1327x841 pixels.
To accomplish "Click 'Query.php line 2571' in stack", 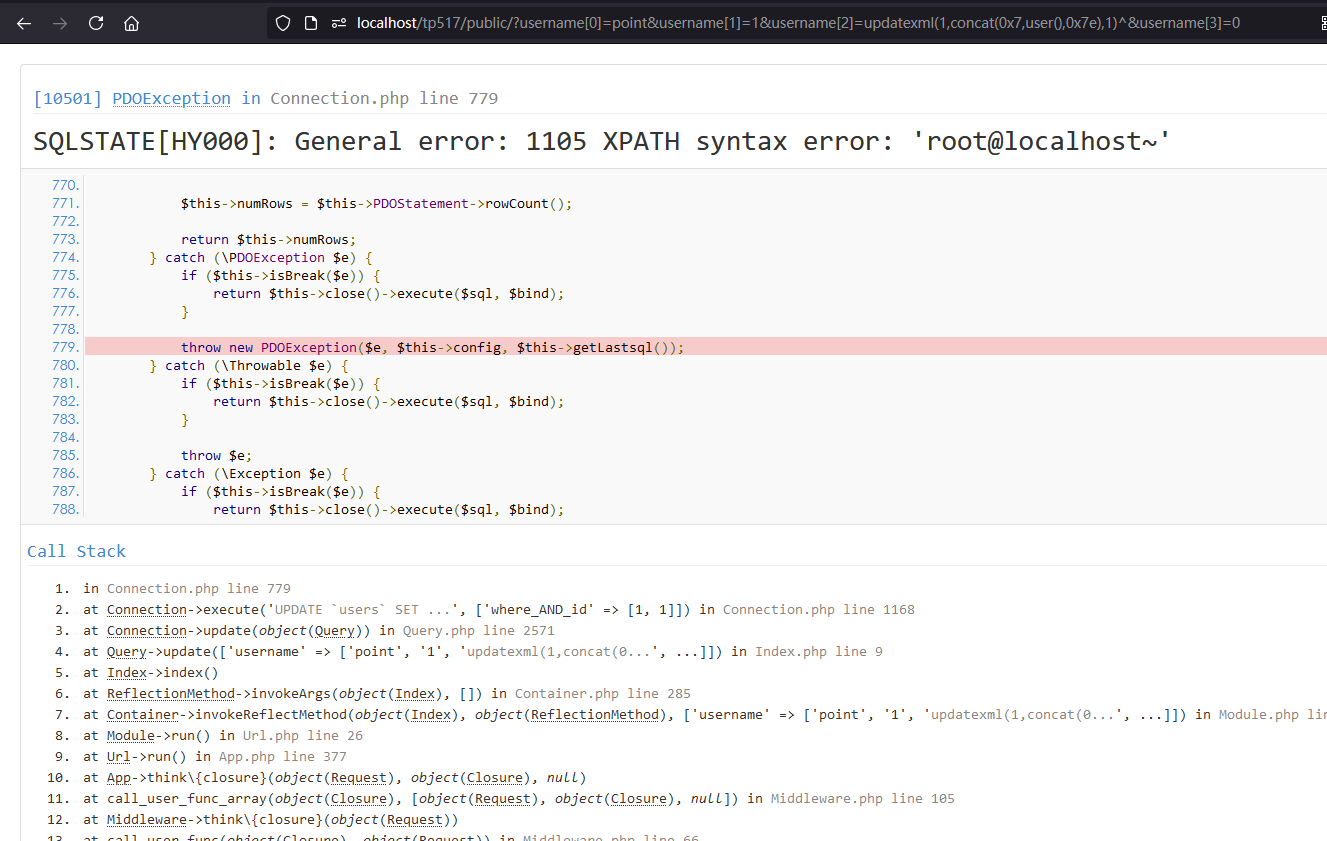I will [x=479, y=630].
